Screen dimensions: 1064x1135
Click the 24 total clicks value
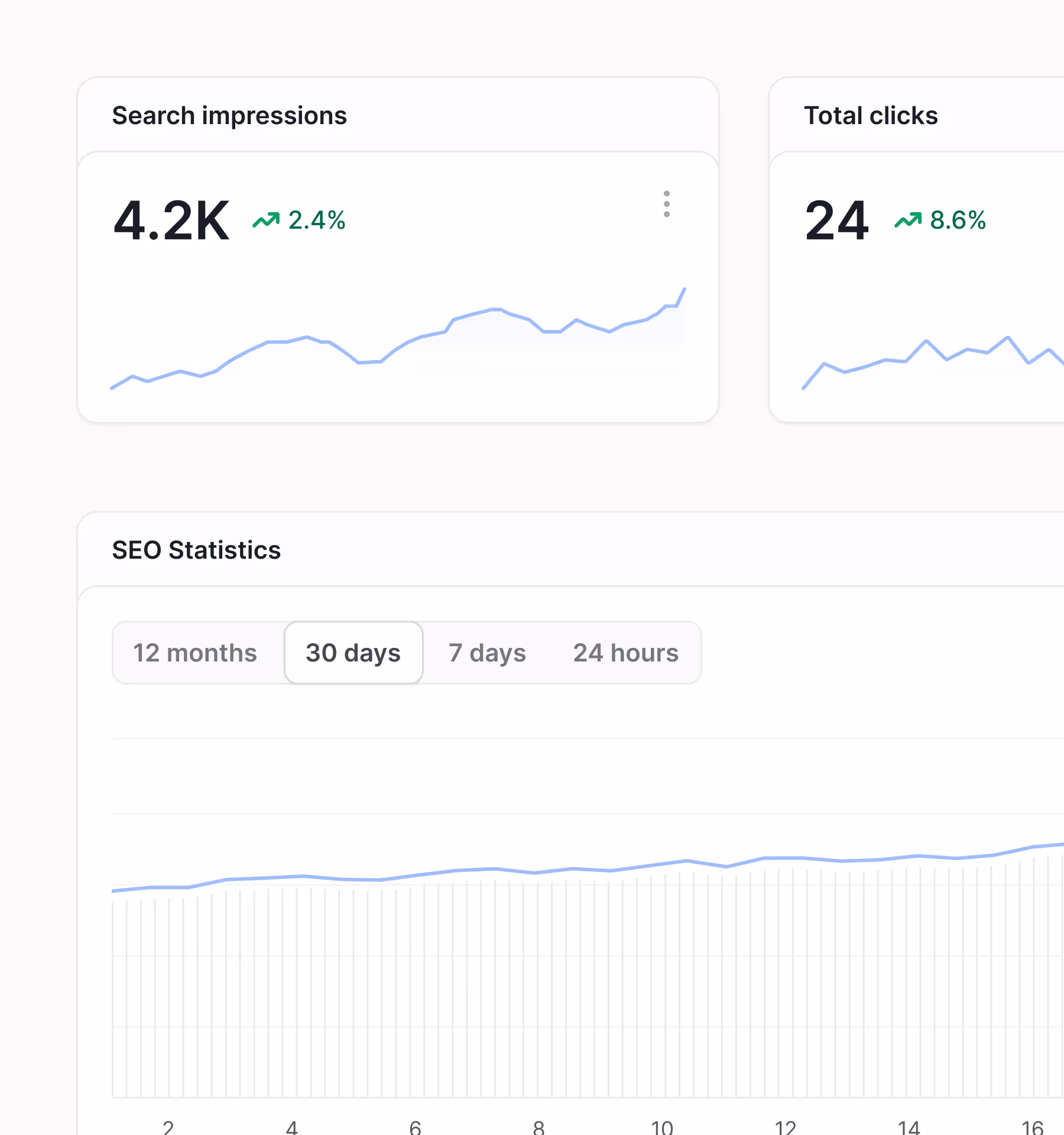click(835, 219)
